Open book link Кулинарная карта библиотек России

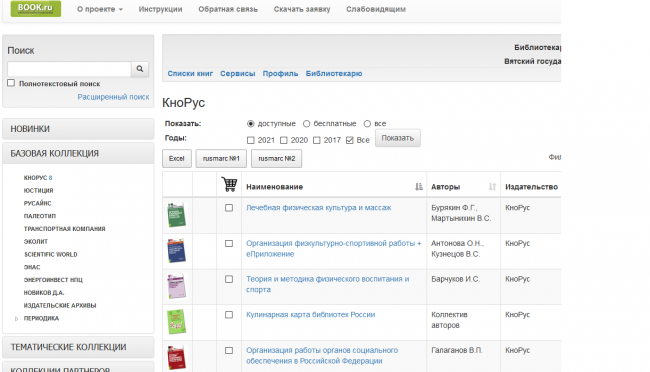(x=310, y=315)
